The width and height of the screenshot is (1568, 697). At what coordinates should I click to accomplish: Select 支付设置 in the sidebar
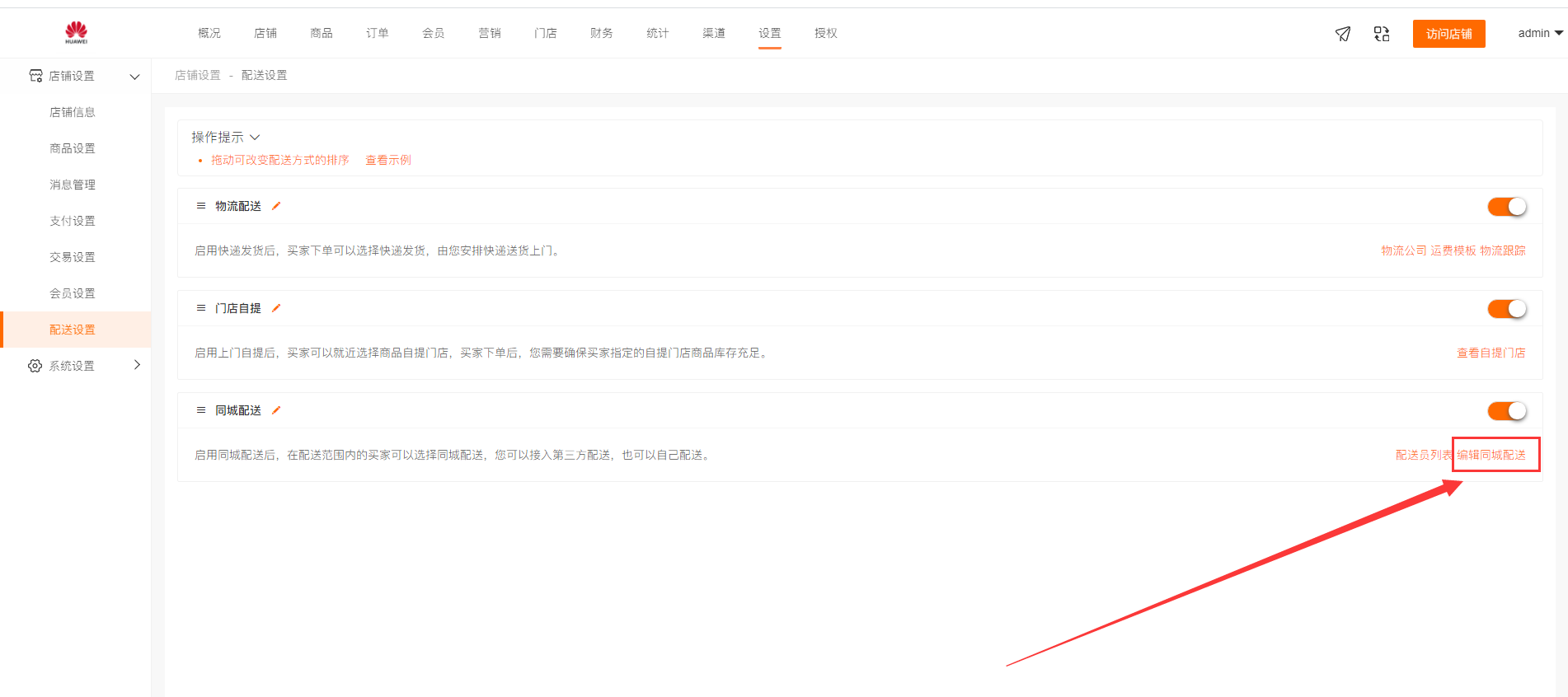tap(73, 221)
